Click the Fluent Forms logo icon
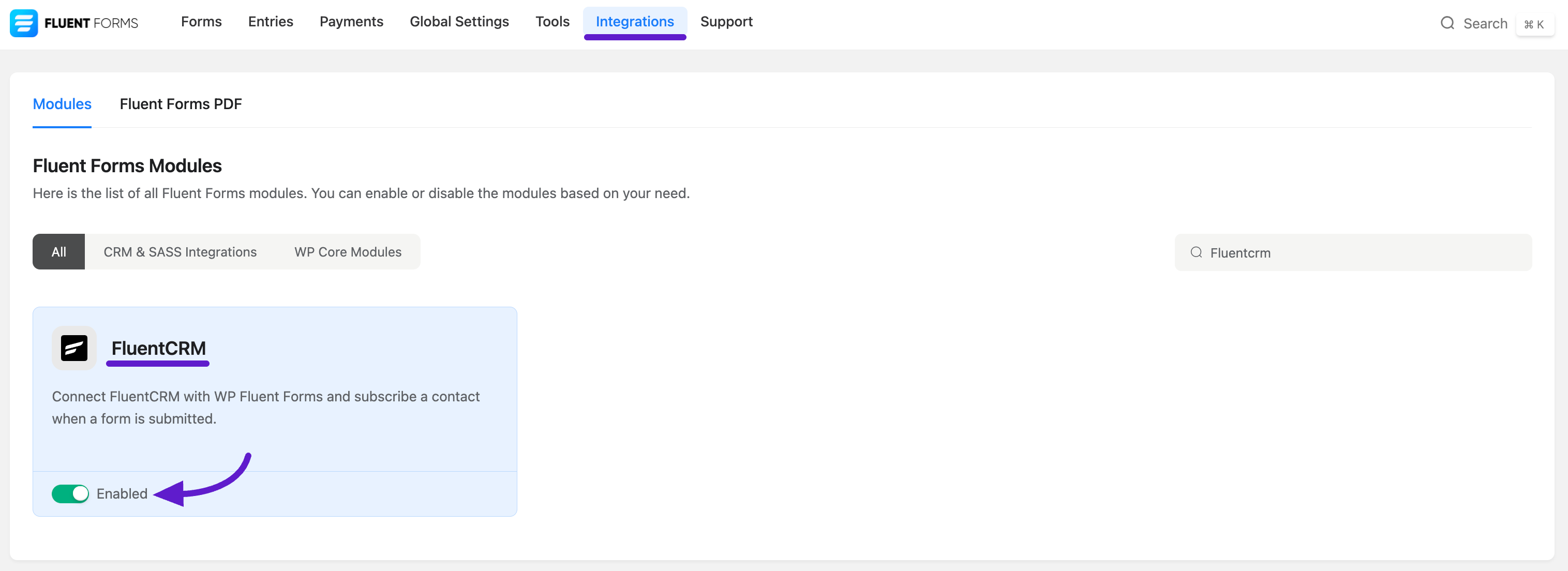 [x=24, y=23]
